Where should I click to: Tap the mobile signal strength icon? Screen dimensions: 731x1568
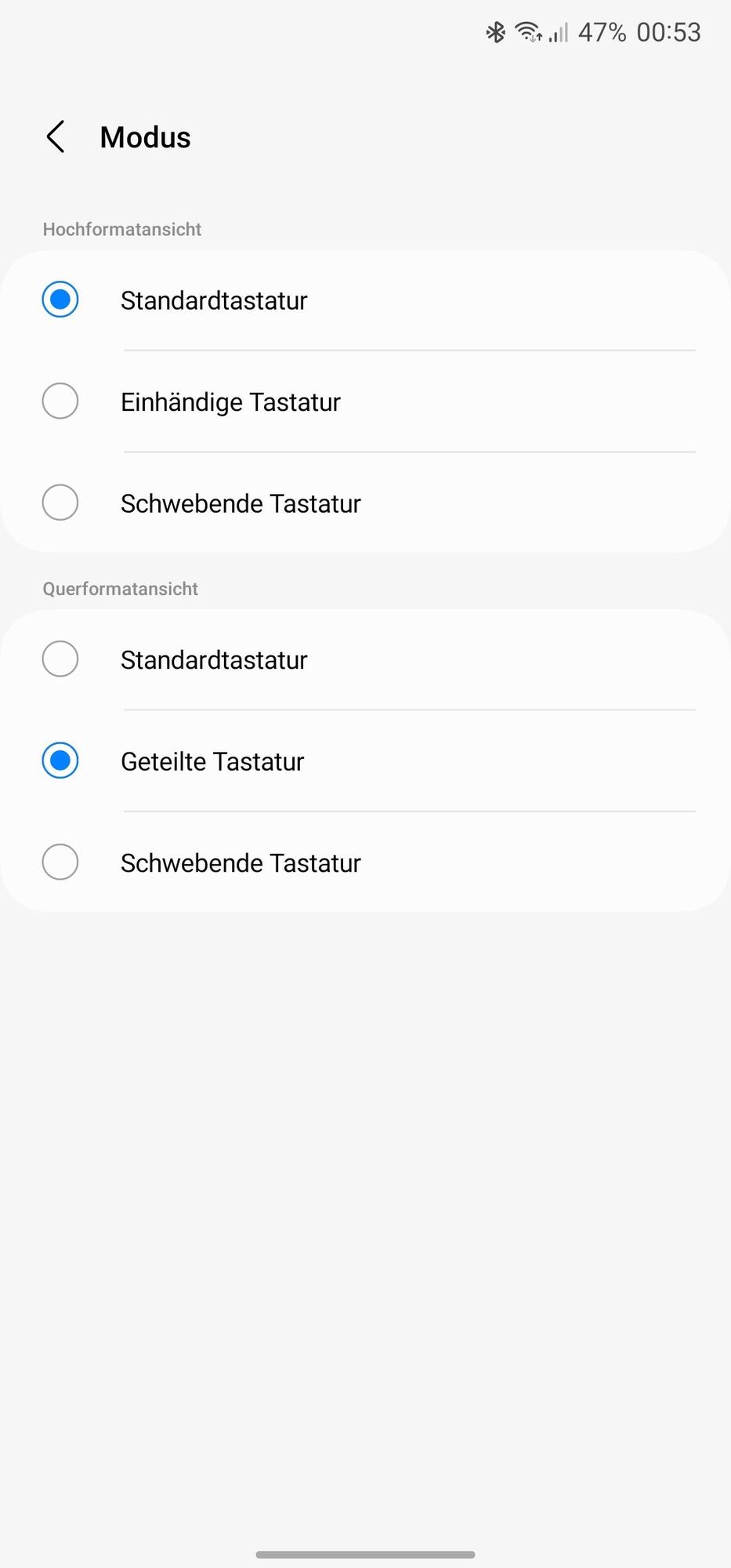(x=558, y=32)
